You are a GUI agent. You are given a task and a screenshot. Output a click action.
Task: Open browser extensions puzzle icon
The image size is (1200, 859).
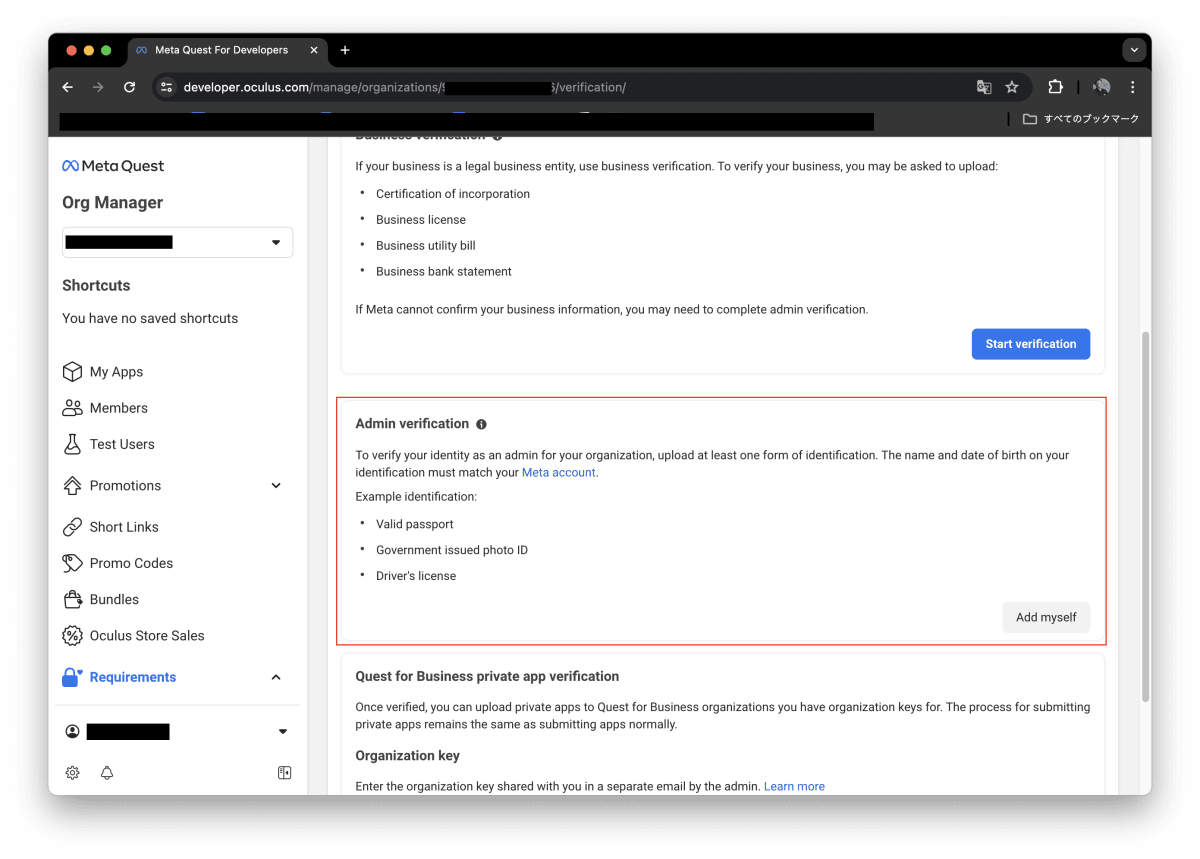click(x=1055, y=87)
